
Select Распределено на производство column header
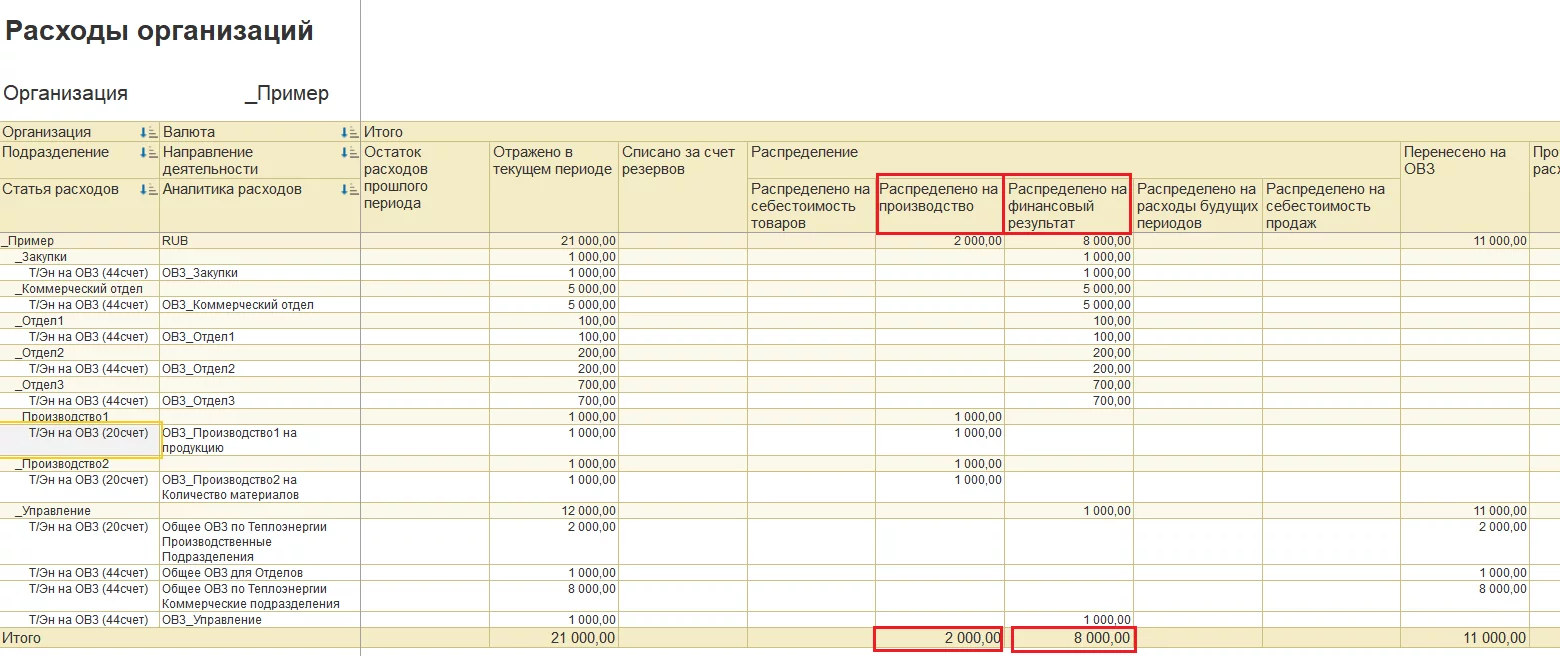(x=940, y=206)
